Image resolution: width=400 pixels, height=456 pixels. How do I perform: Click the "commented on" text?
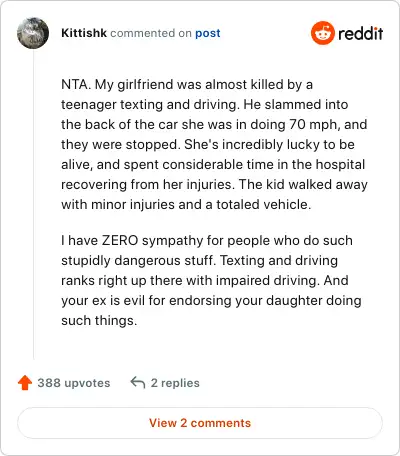[x=151, y=33]
